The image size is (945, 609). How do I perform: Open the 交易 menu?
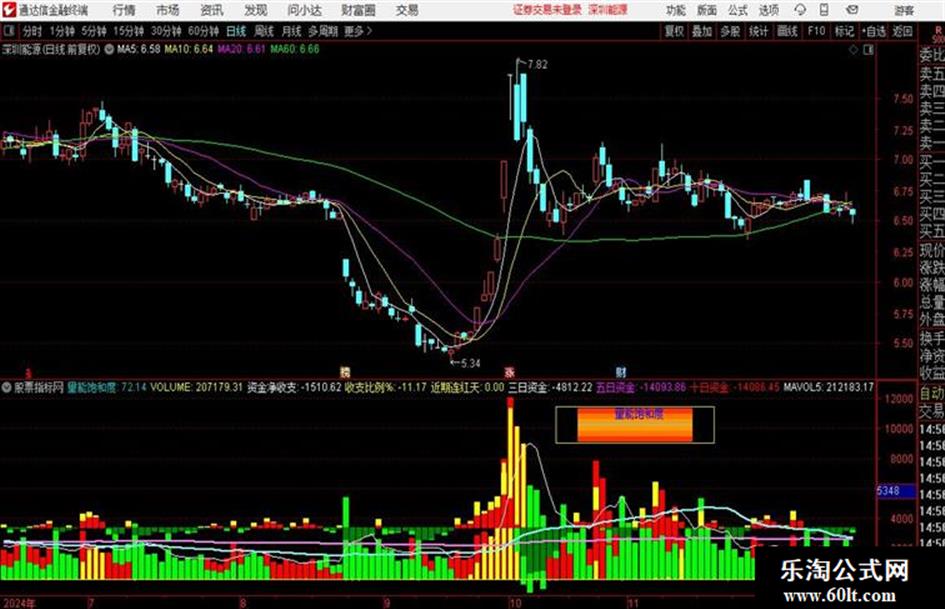pos(407,10)
